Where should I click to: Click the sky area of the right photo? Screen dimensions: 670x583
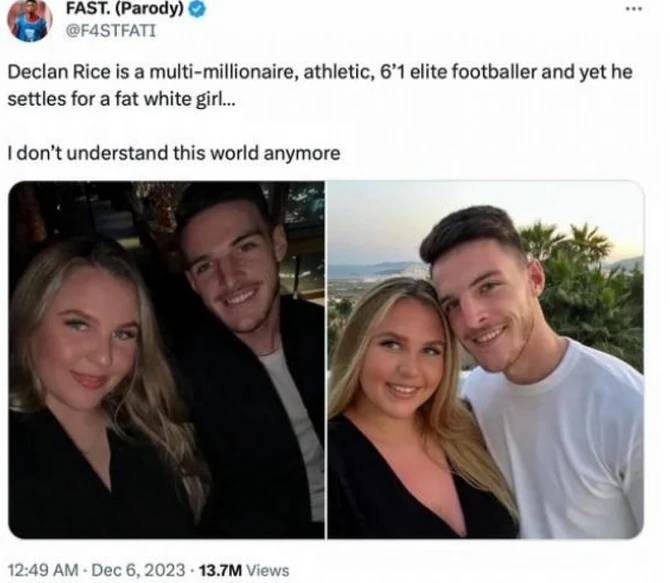click(x=400, y=220)
